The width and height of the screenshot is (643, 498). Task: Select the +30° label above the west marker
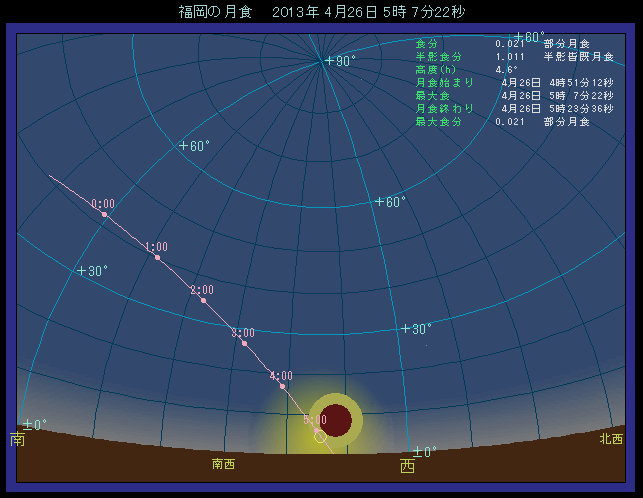[416, 328]
